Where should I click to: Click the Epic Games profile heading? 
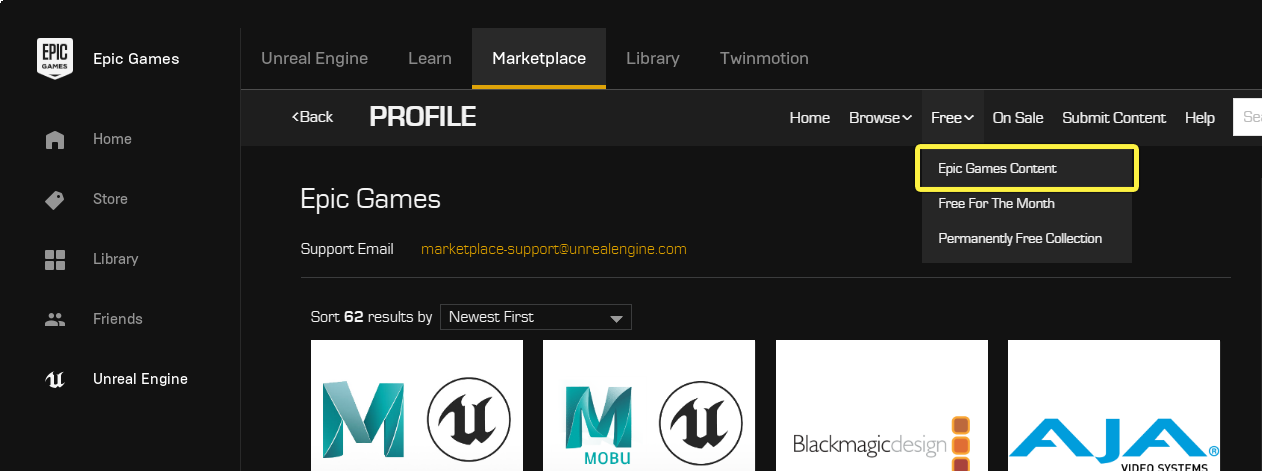[x=370, y=199]
